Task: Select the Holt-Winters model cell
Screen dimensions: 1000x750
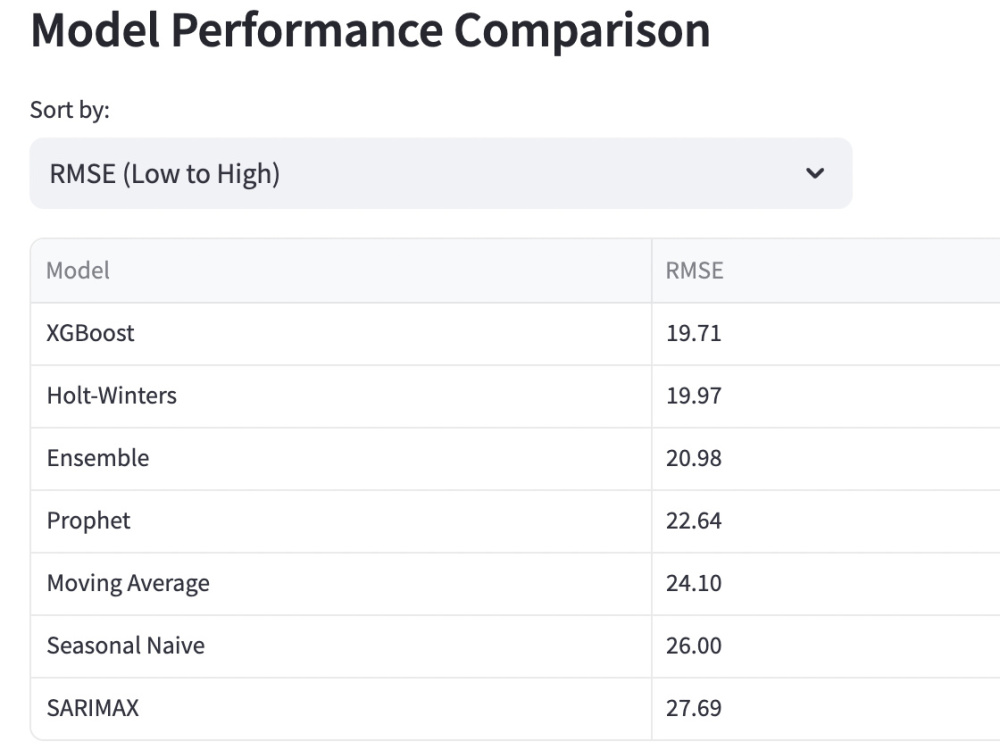Action: 341,396
